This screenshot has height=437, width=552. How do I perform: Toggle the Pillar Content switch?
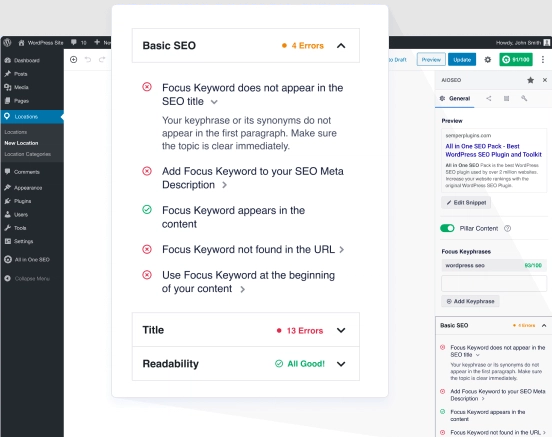click(x=447, y=228)
